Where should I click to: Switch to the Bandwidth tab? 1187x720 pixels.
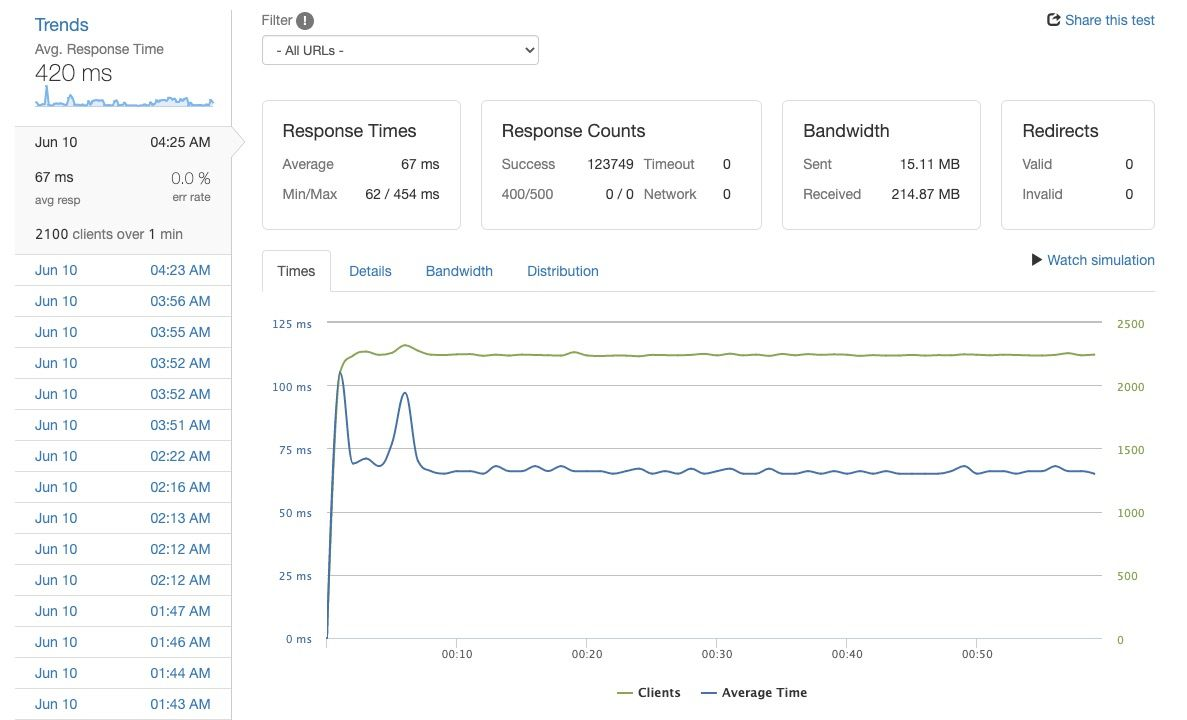tap(459, 271)
